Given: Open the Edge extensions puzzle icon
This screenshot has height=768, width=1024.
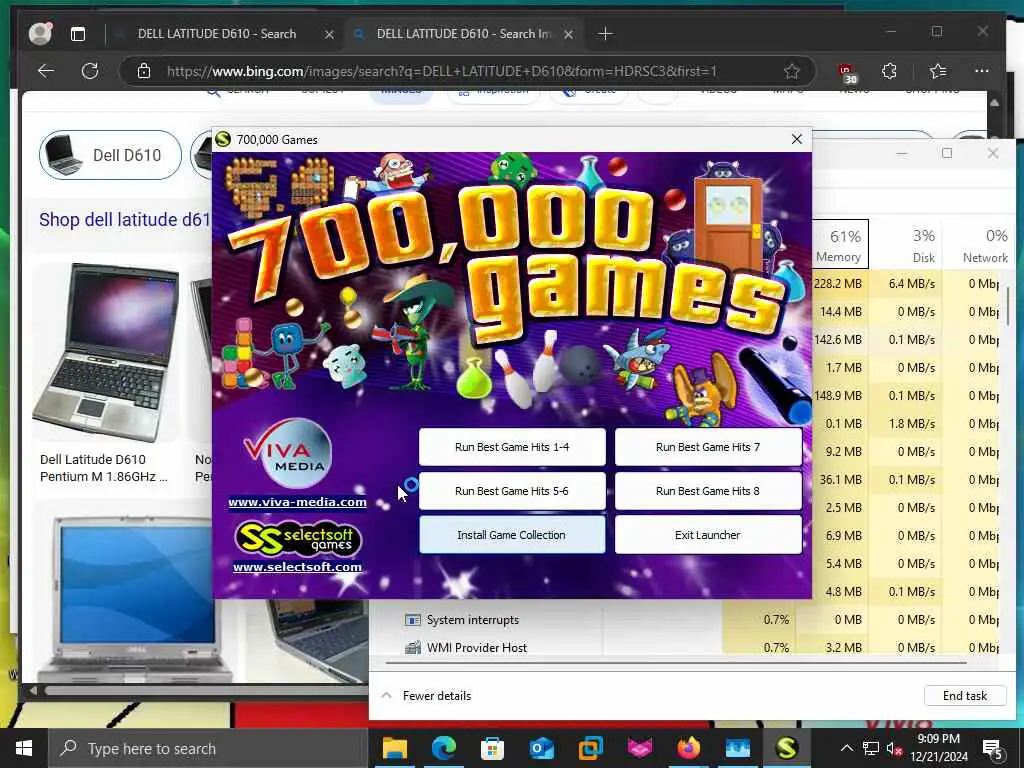Looking at the screenshot, I should point(889,71).
